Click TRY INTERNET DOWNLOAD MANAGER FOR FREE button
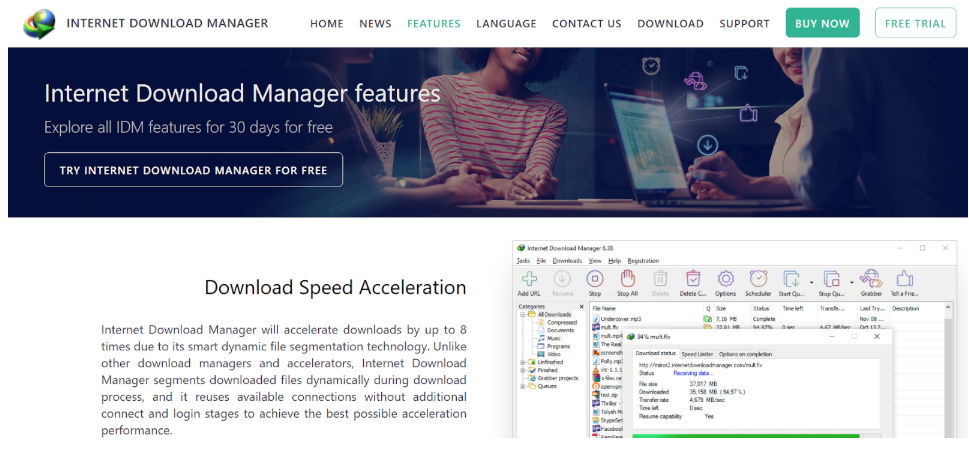Image resolution: width=969 pixels, height=450 pixels. pyautogui.click(x=193, y=169)
